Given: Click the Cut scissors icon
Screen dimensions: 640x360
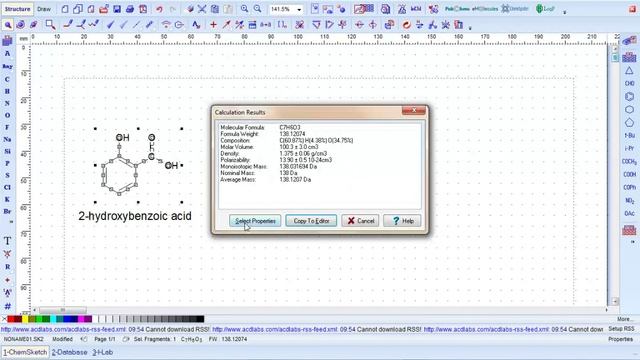Looking at the screenshot, I should click(x=202, y=9).
